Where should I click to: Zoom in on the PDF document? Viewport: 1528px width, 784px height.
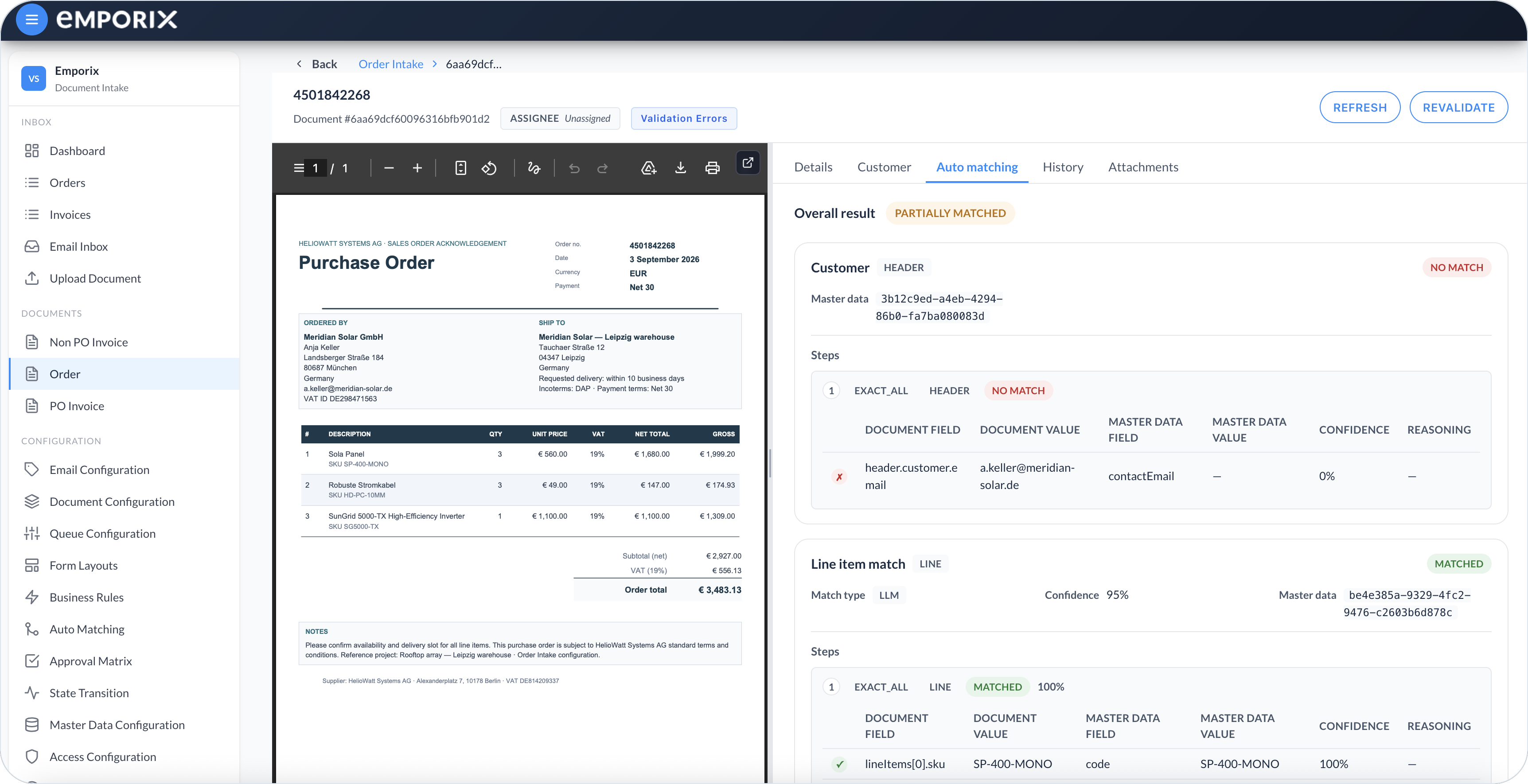click(x=417, y=168)
